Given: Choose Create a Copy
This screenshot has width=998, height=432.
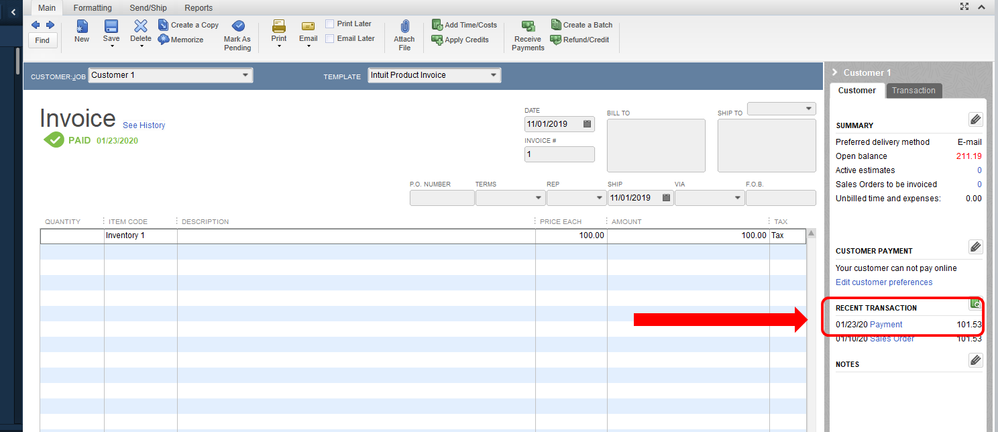Looking at the screenshot, I should [188, 25].
